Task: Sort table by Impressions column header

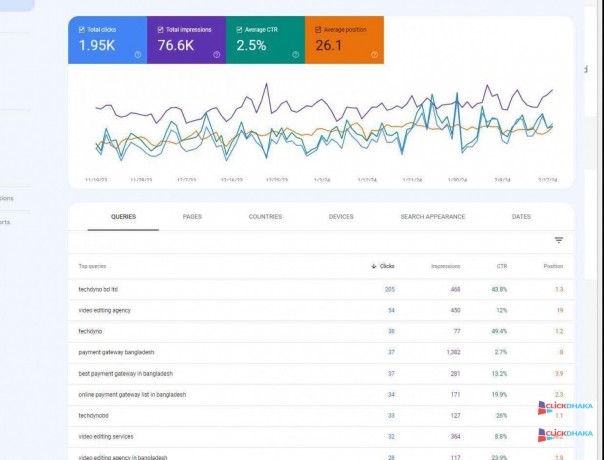Action: click(x=445, y=266)
